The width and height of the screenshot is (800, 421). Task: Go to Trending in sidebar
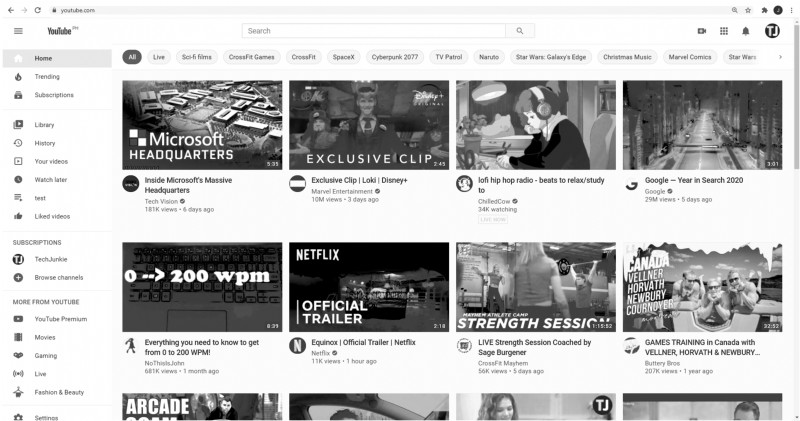[57, 77]
